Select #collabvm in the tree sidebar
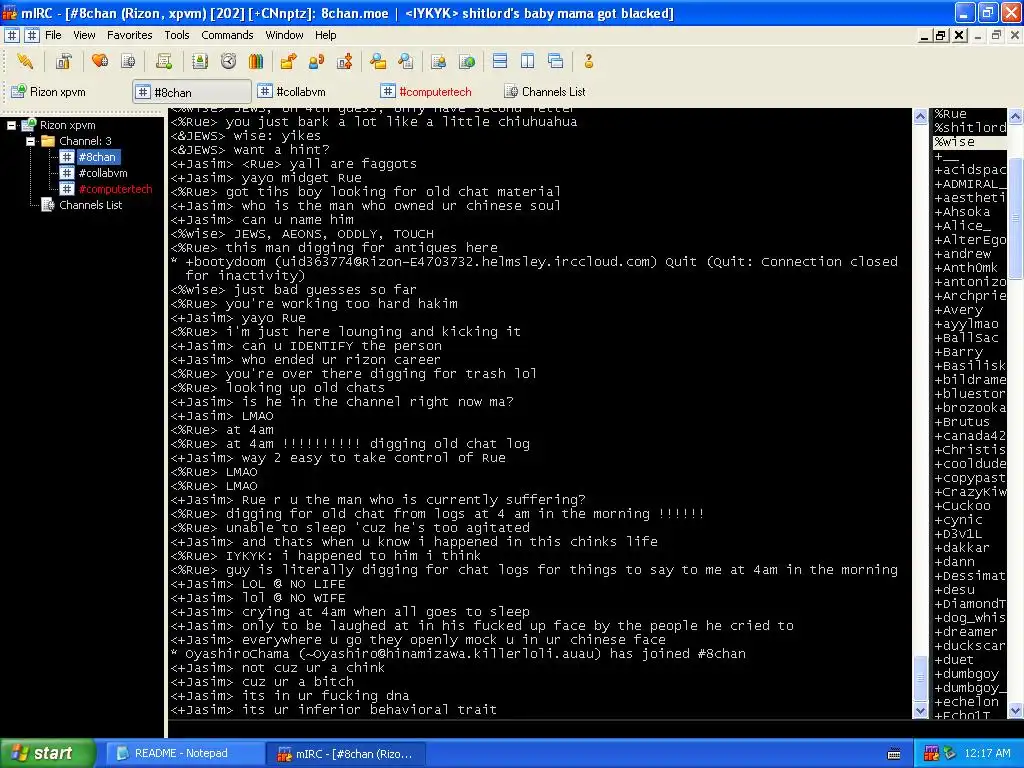 click(x=103, y=173)
